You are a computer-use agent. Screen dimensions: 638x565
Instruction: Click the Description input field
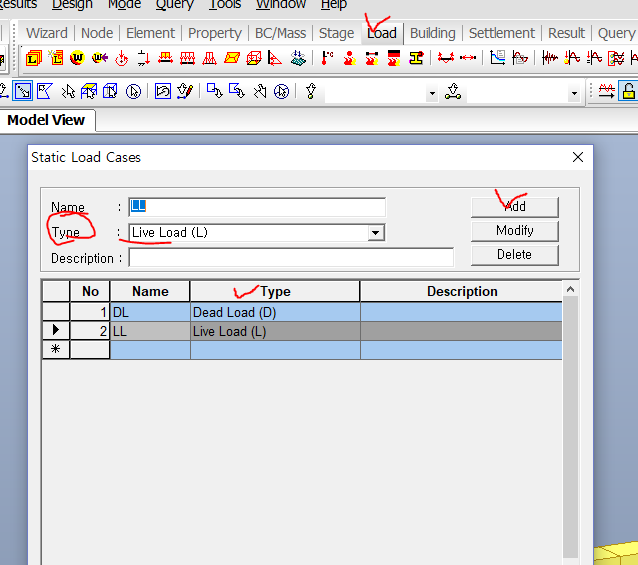pos(291,258)
